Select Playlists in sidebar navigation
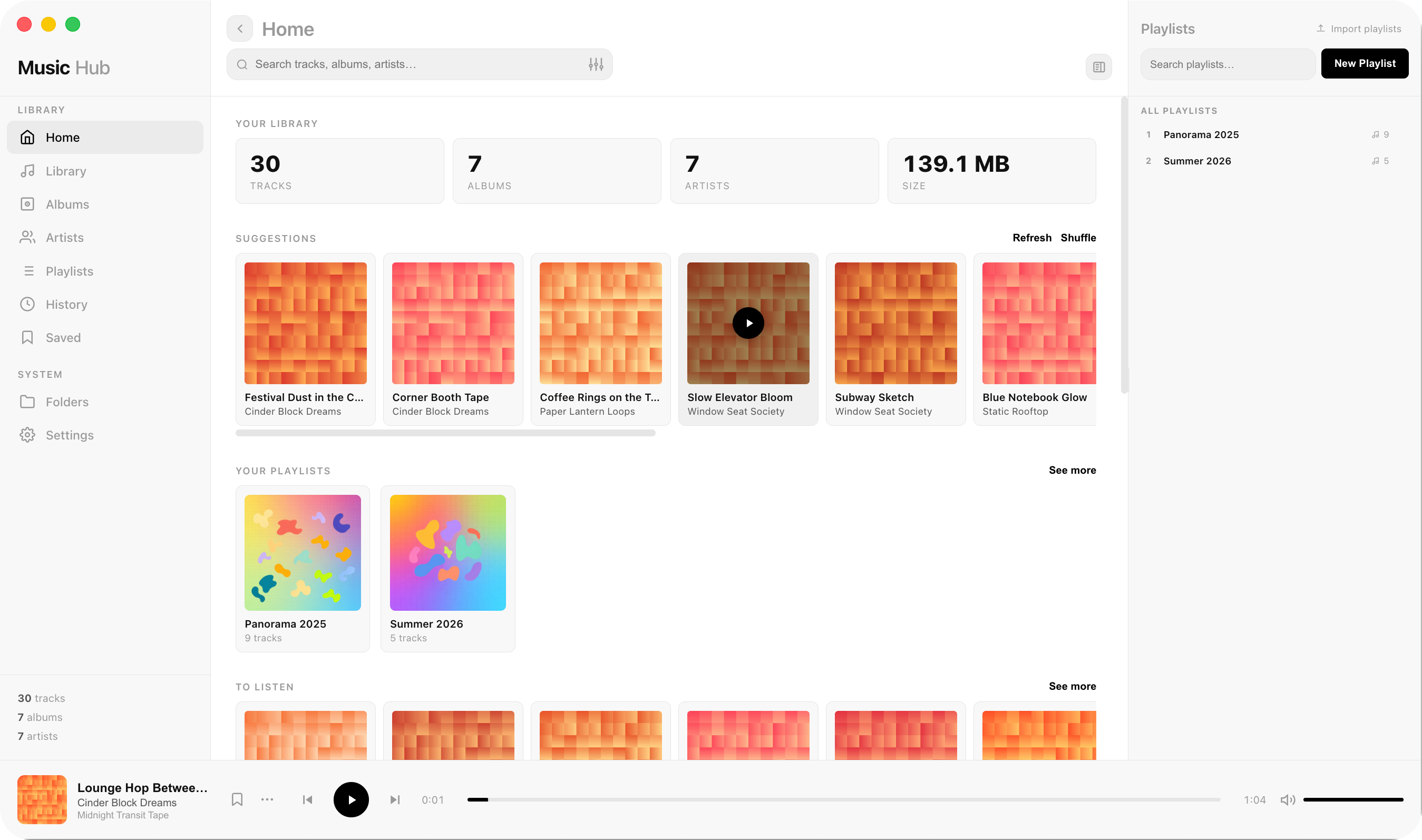This screenshot has height=840, width=1422. click(x=105, y=271)
